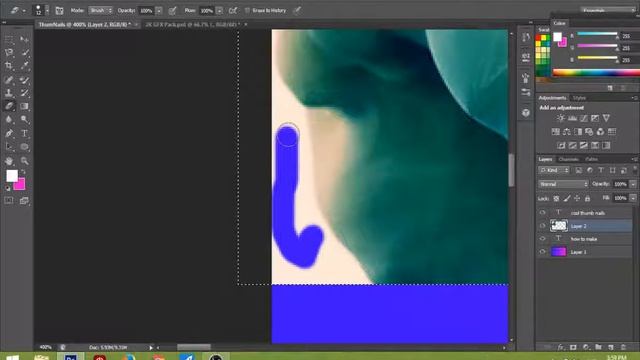Add a Brightness/Contrast adjustment

[561, 118]
